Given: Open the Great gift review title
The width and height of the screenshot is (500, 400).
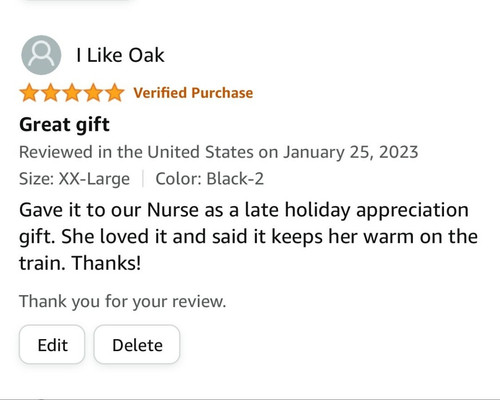Looking at the screenshot, I should click(x=64, y=125).
